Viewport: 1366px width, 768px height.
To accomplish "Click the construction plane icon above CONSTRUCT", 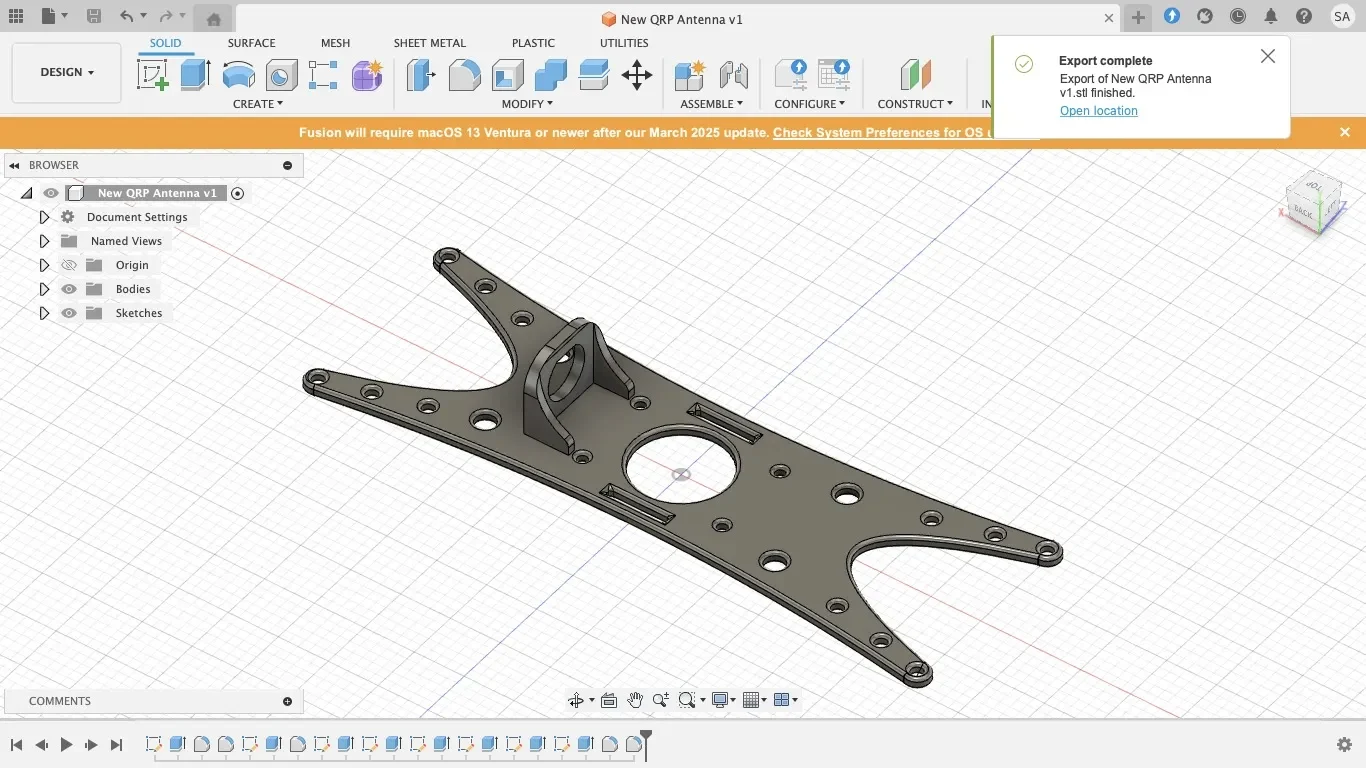I will point(915,75).
